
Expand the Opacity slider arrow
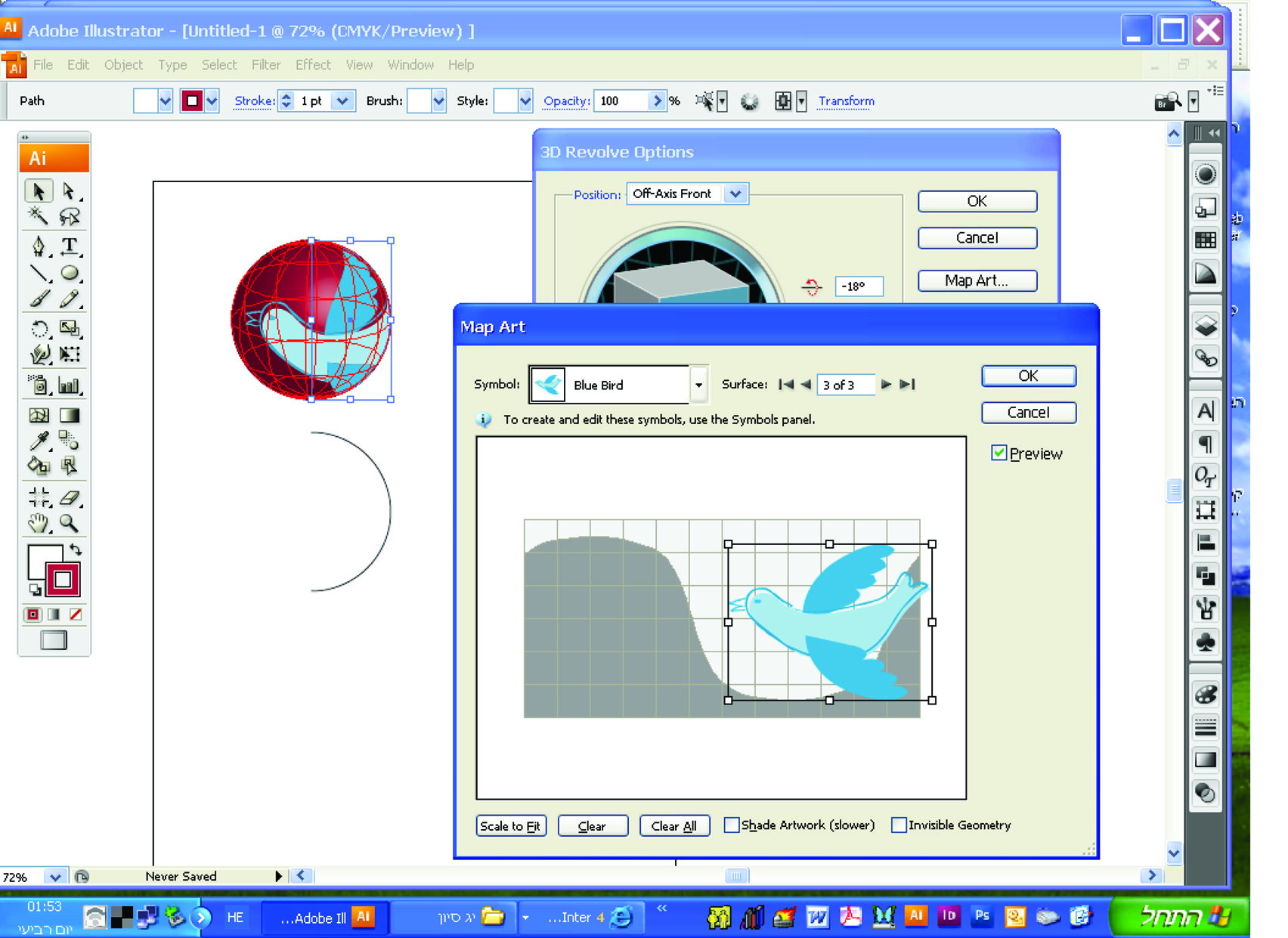(x=657, y=101)
